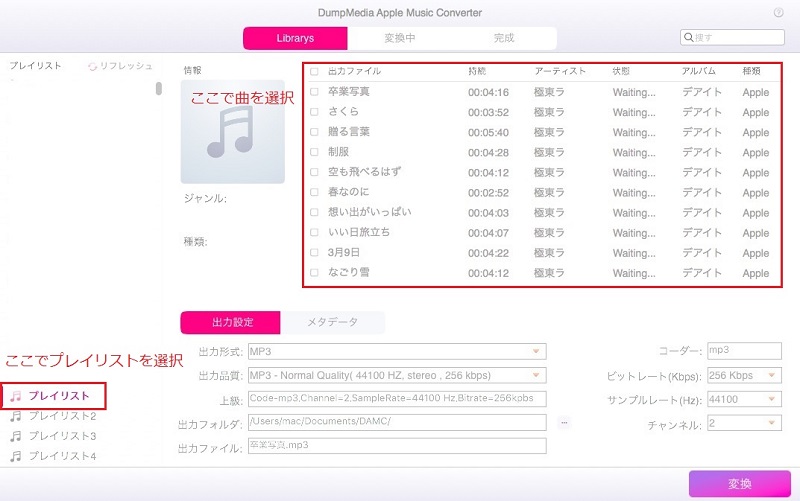Select プレイリスト2 in the sidebar

point(62,416)
